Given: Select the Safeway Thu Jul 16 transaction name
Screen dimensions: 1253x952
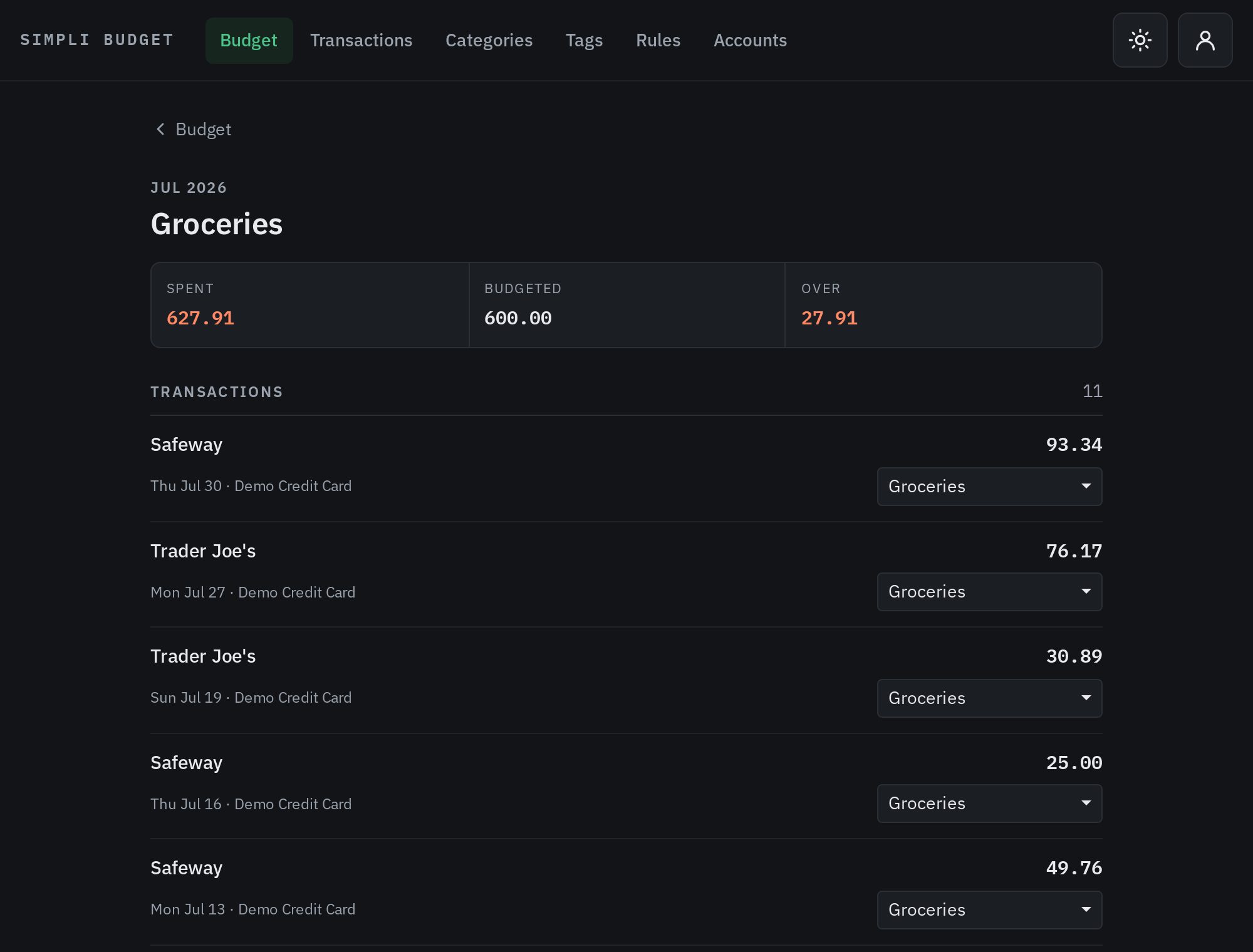Looking at the screenshot, I should (x=186, y=763).
